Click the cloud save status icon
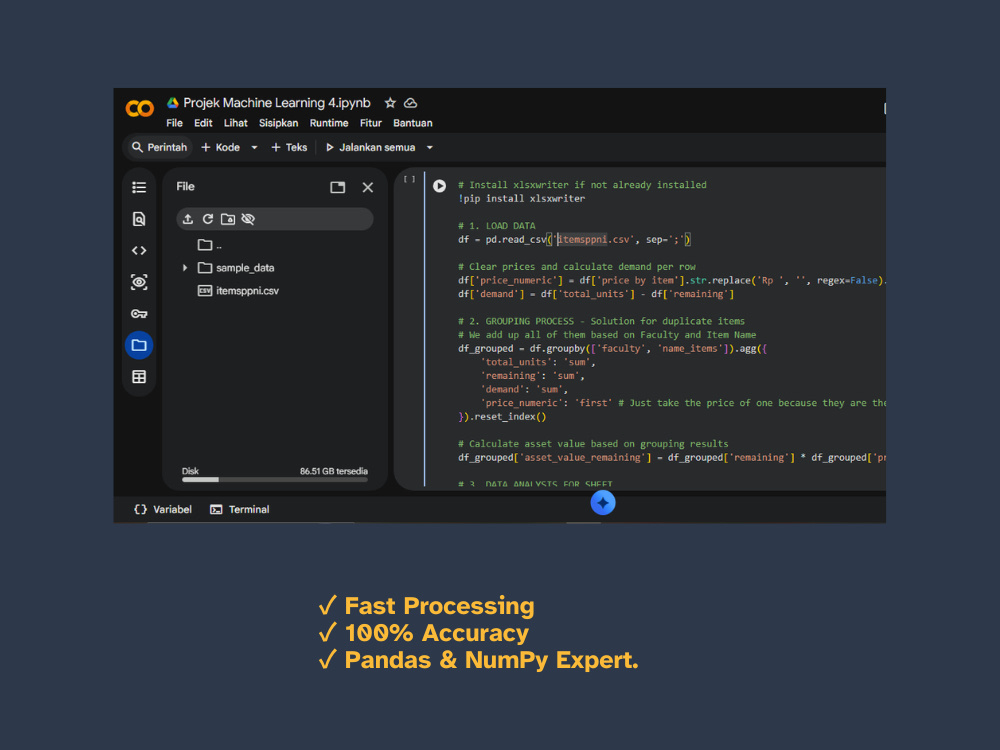Viewport: 1000px width, 750px height. tap(411, 103)
